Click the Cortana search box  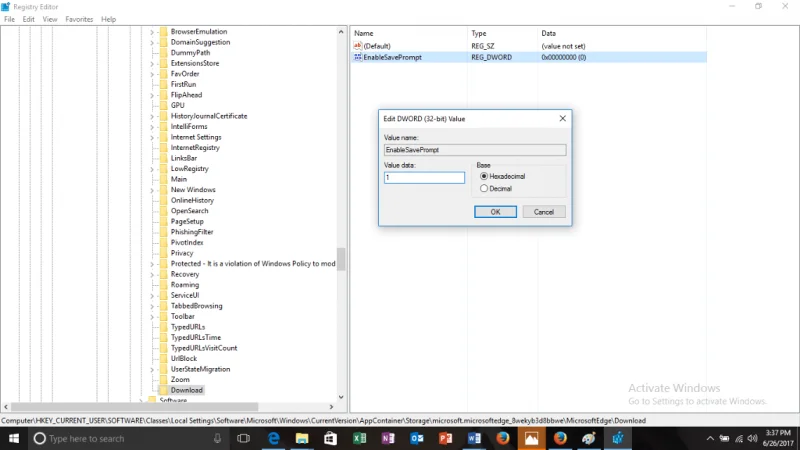130,439
